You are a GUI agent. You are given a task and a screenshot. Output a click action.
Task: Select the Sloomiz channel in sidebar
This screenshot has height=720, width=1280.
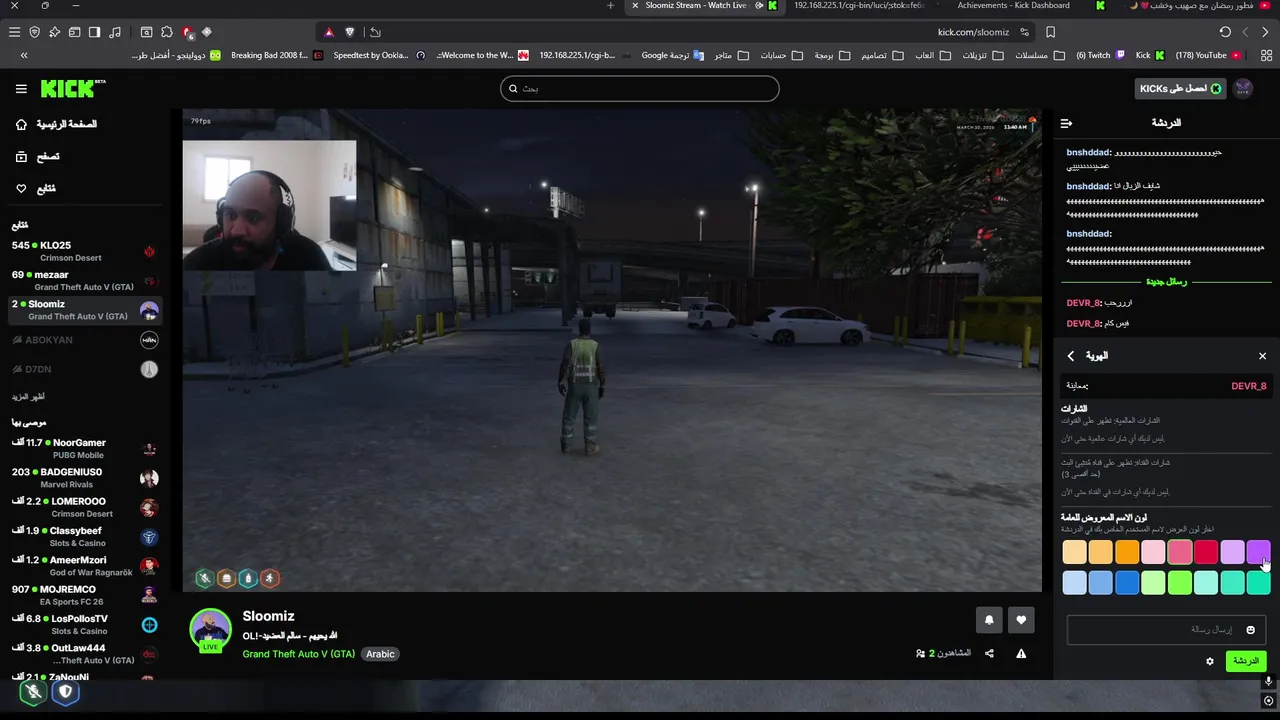tap(84, 310)
